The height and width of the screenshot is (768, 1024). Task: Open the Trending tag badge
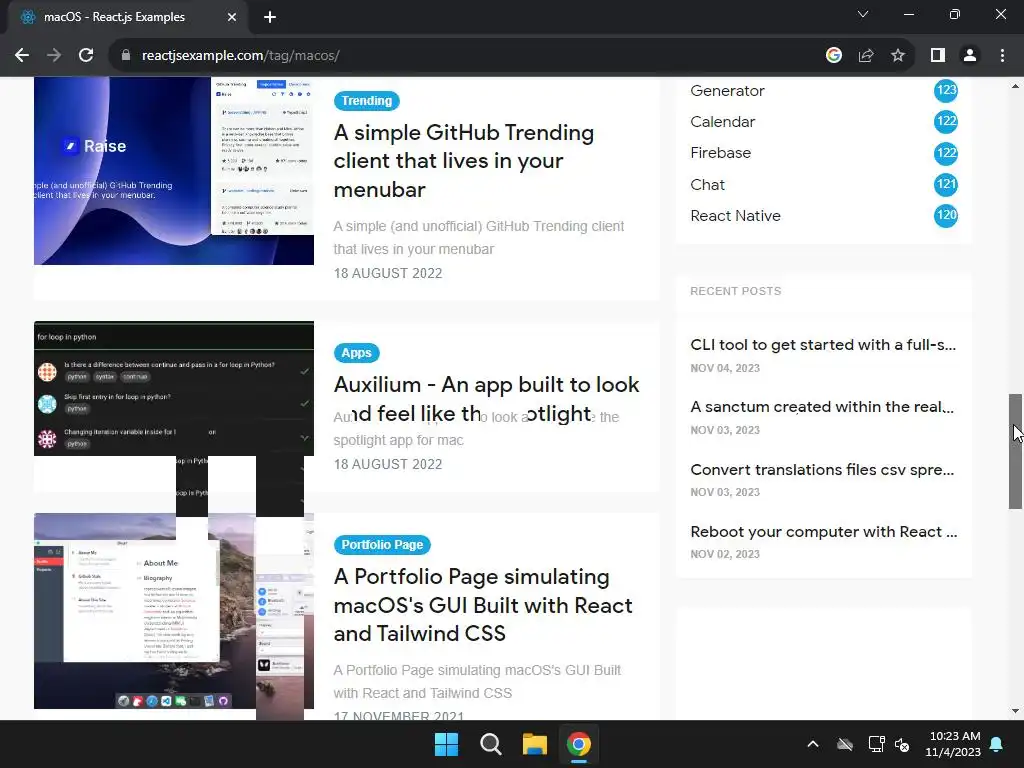tap(366, 101)
